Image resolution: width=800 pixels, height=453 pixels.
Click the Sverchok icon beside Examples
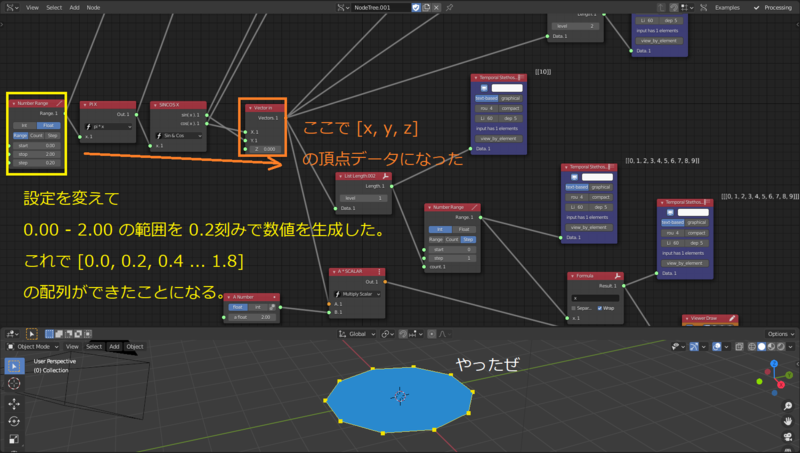(x=704, y=8)
